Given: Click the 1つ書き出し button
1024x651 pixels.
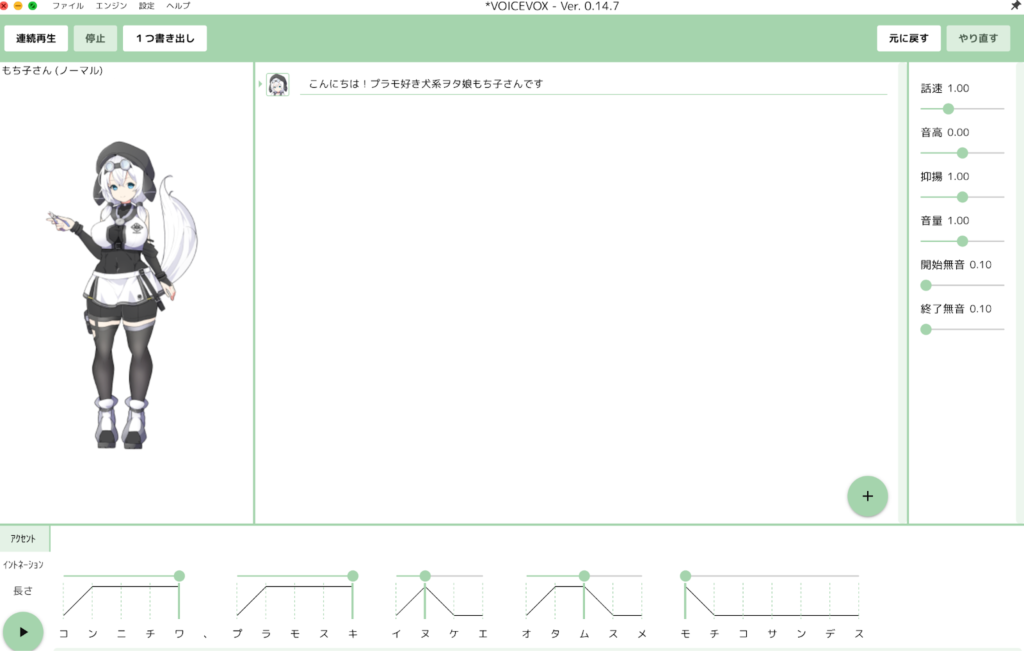Looking at the screenshot, I should pos(165,39).
